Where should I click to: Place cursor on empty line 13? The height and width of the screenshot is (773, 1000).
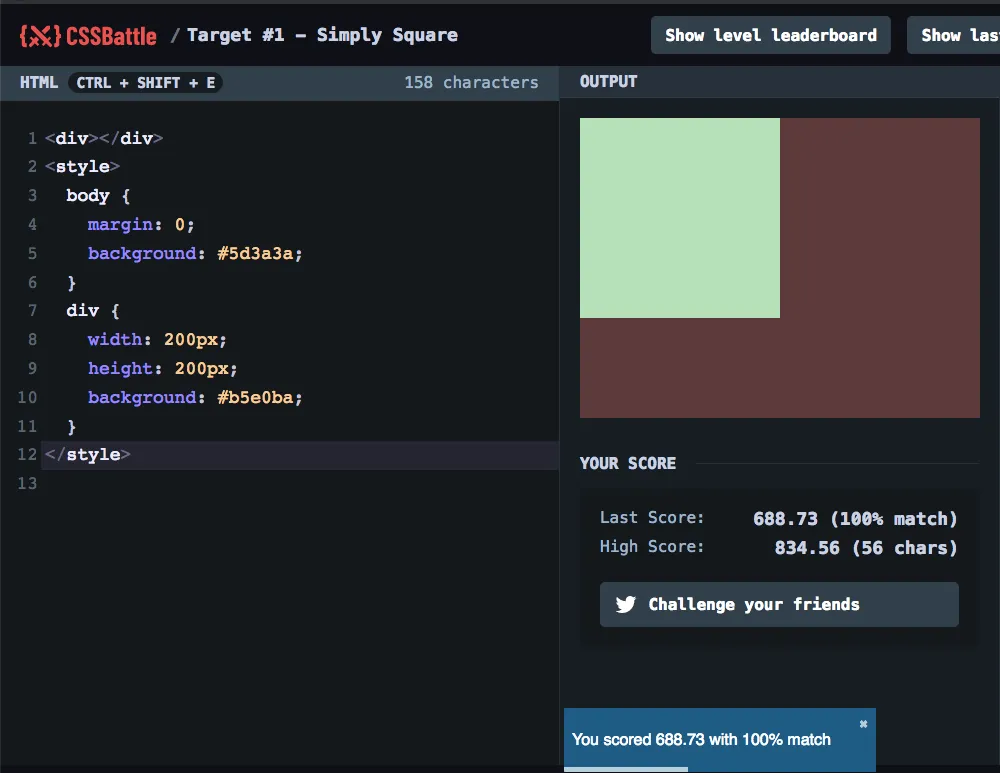click(200, 483)
